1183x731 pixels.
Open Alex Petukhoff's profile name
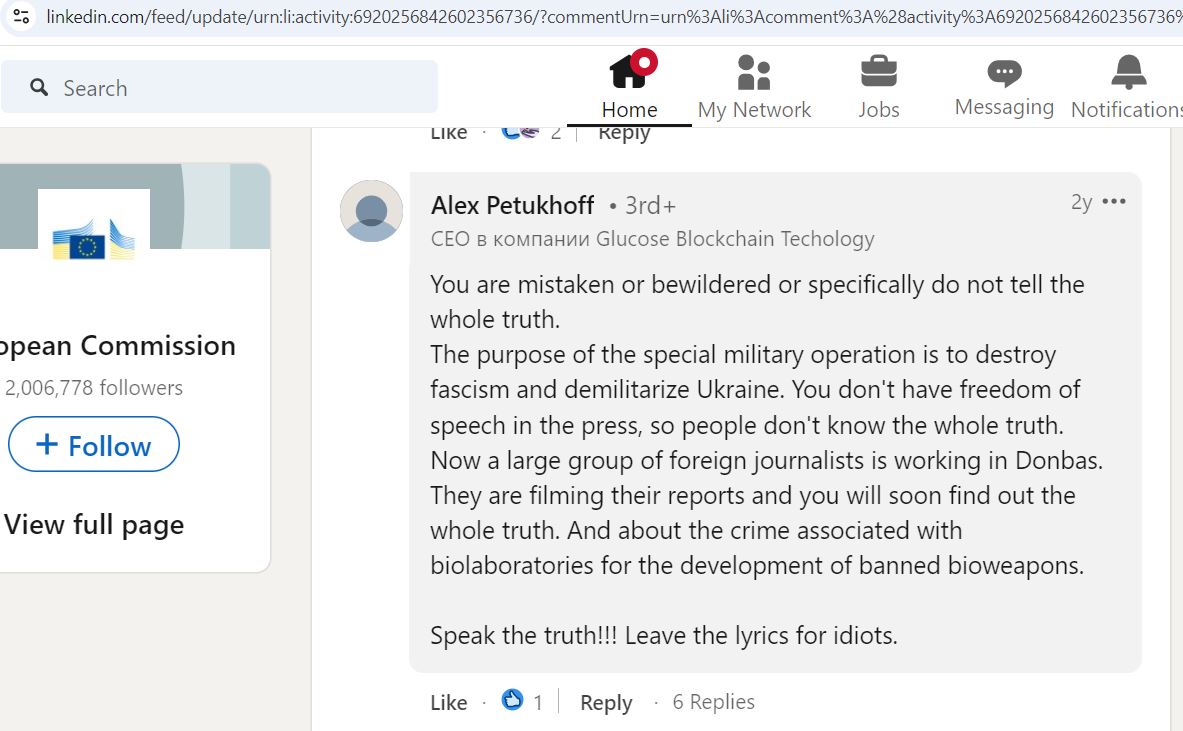point(512,205)
